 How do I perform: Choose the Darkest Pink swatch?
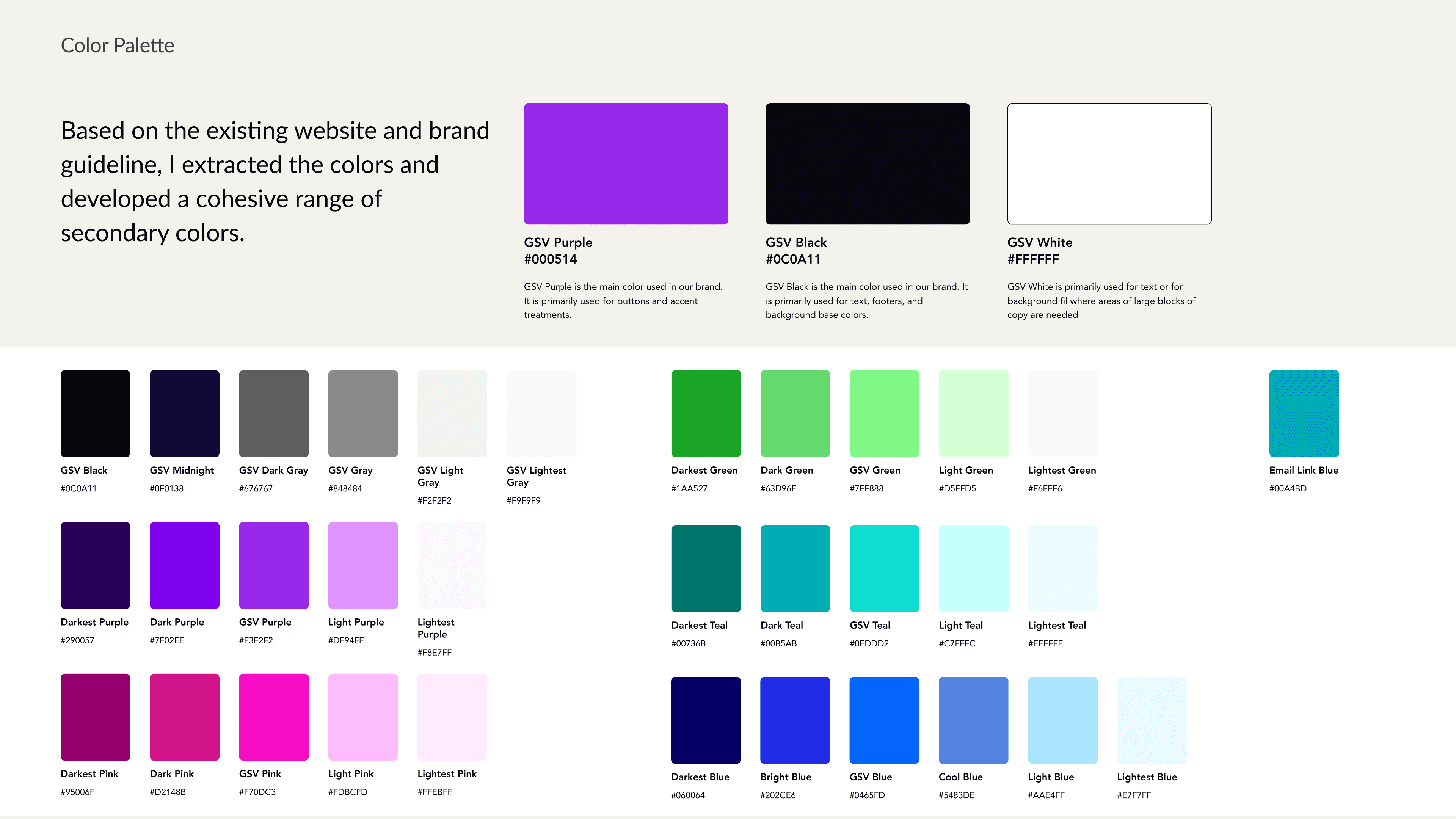(95, 717)
